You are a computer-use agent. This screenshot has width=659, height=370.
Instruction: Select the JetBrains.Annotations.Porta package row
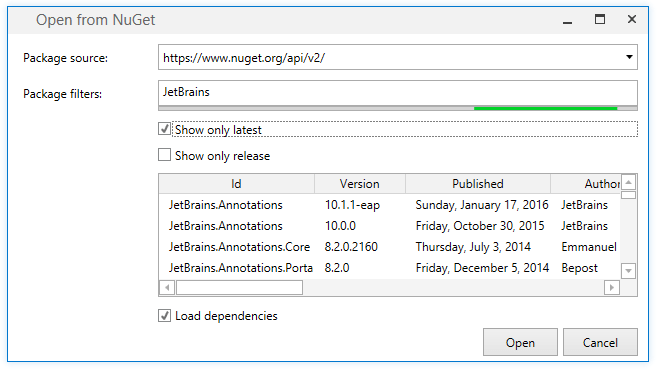(x=390, y=268)
